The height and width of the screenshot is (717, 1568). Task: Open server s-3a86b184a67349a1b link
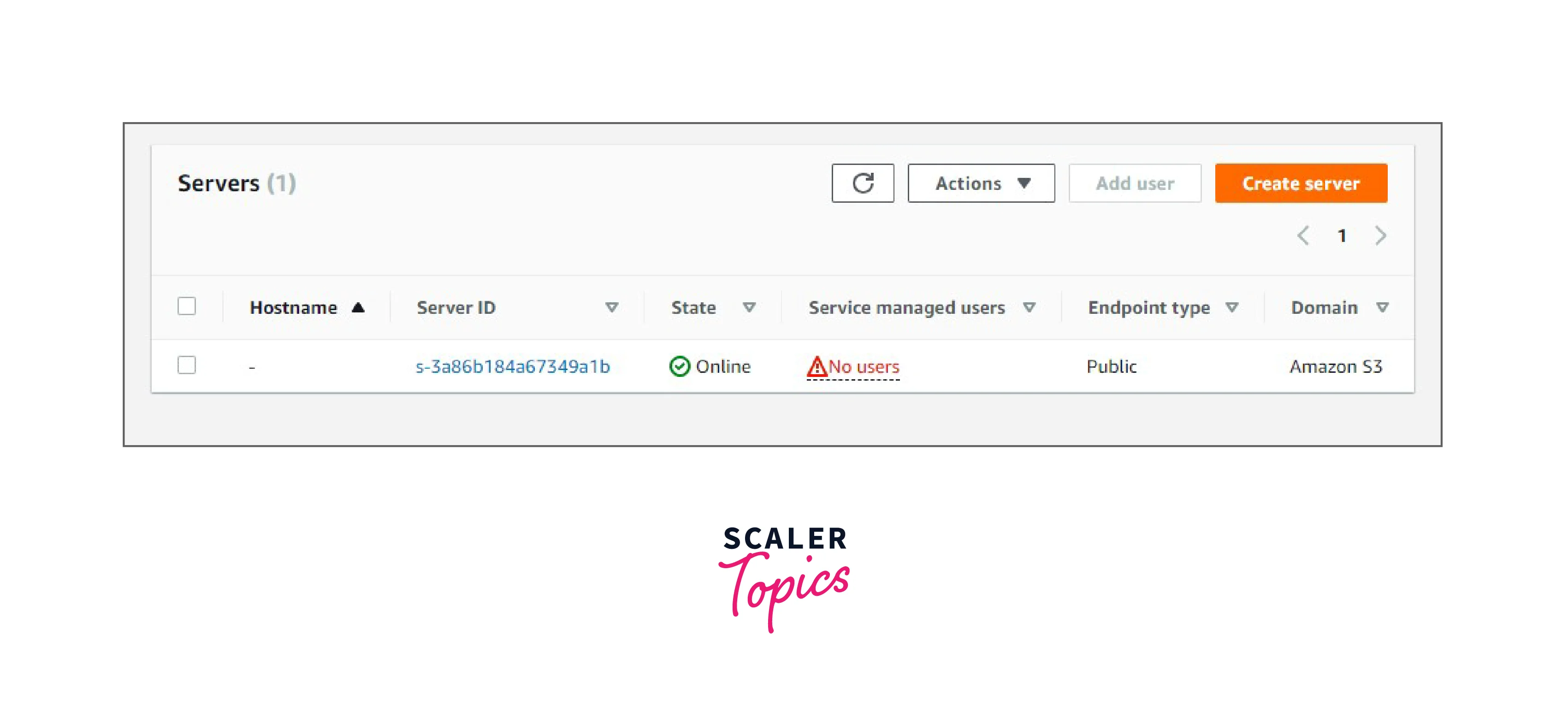tap(513, 366)
